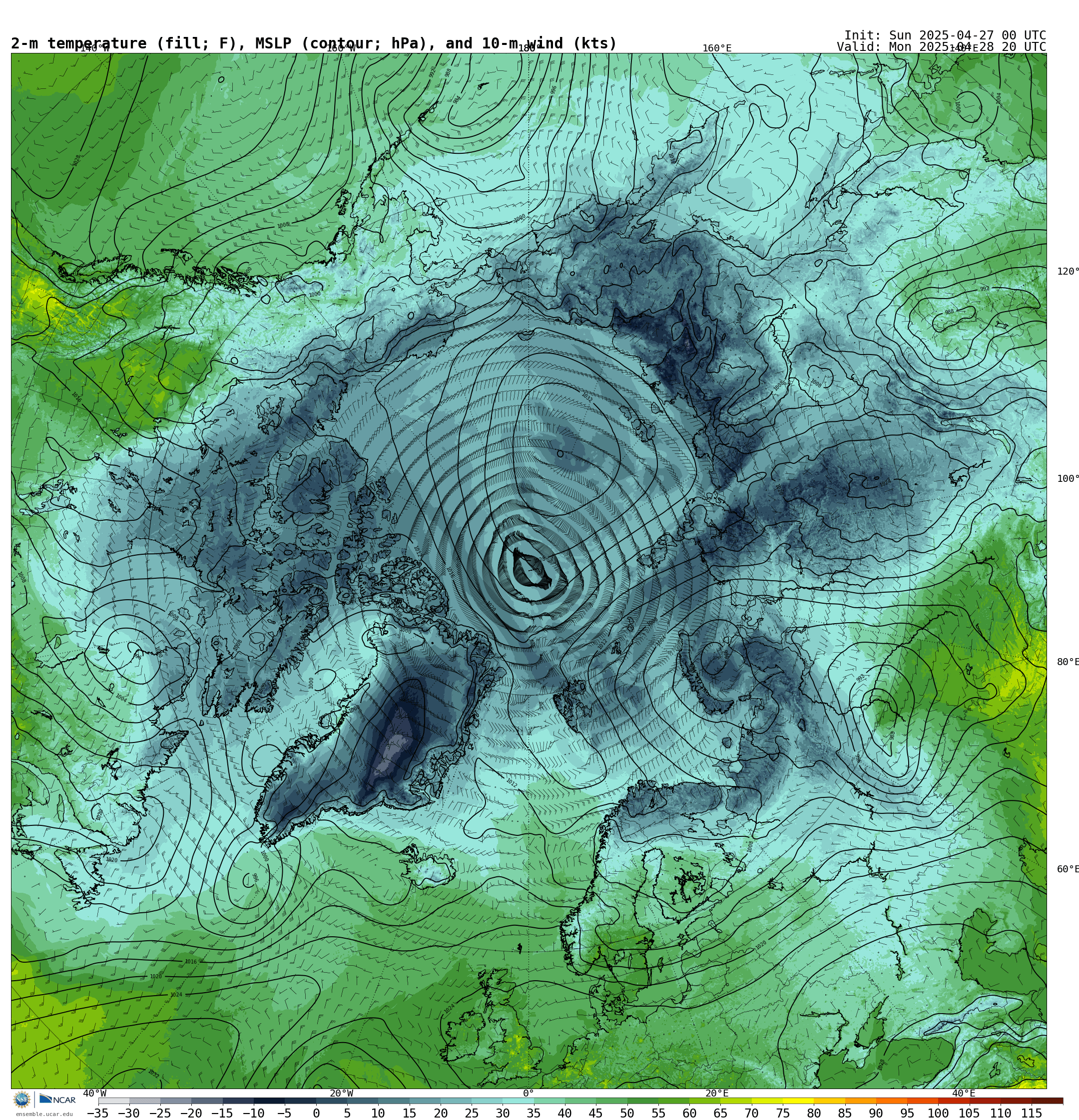Image resolution: width=1079 pixels, height=1120 pixels.
Task: Click the '120°' label on the right axis
Action: (1068, 272)
